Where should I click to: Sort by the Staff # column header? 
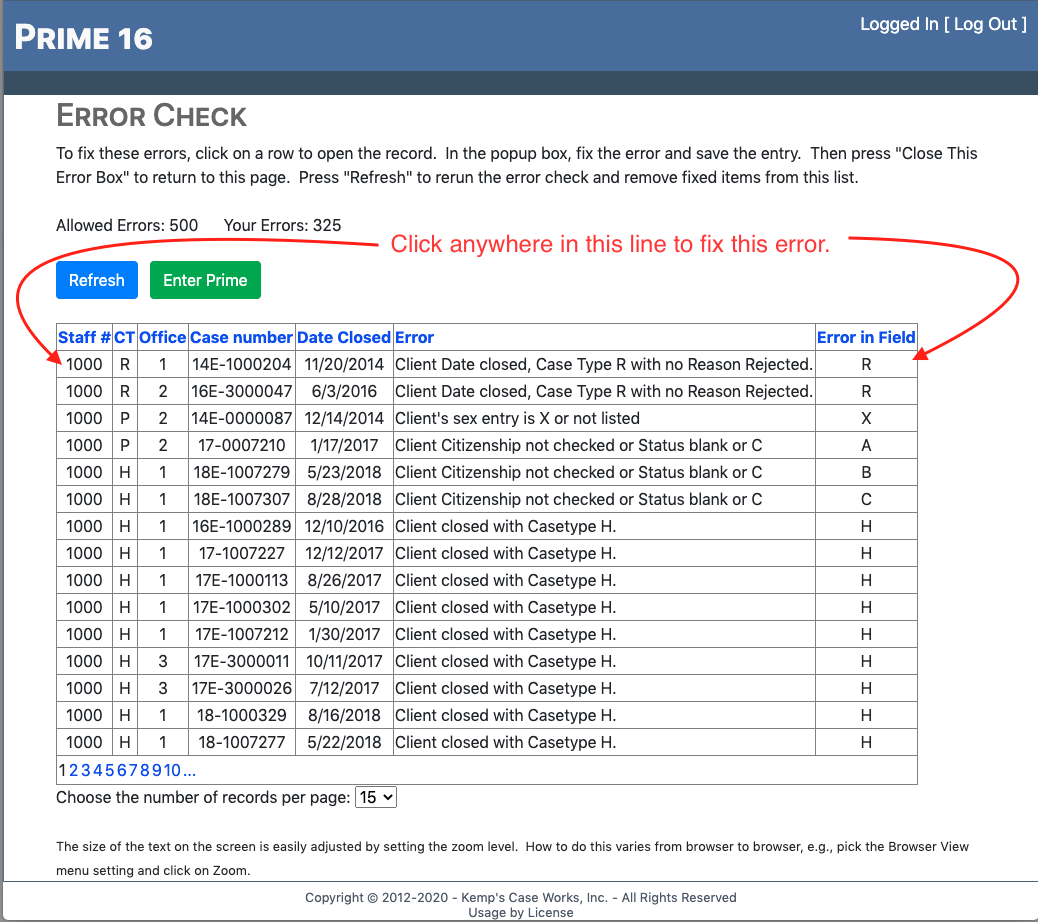tap(84, 337)
